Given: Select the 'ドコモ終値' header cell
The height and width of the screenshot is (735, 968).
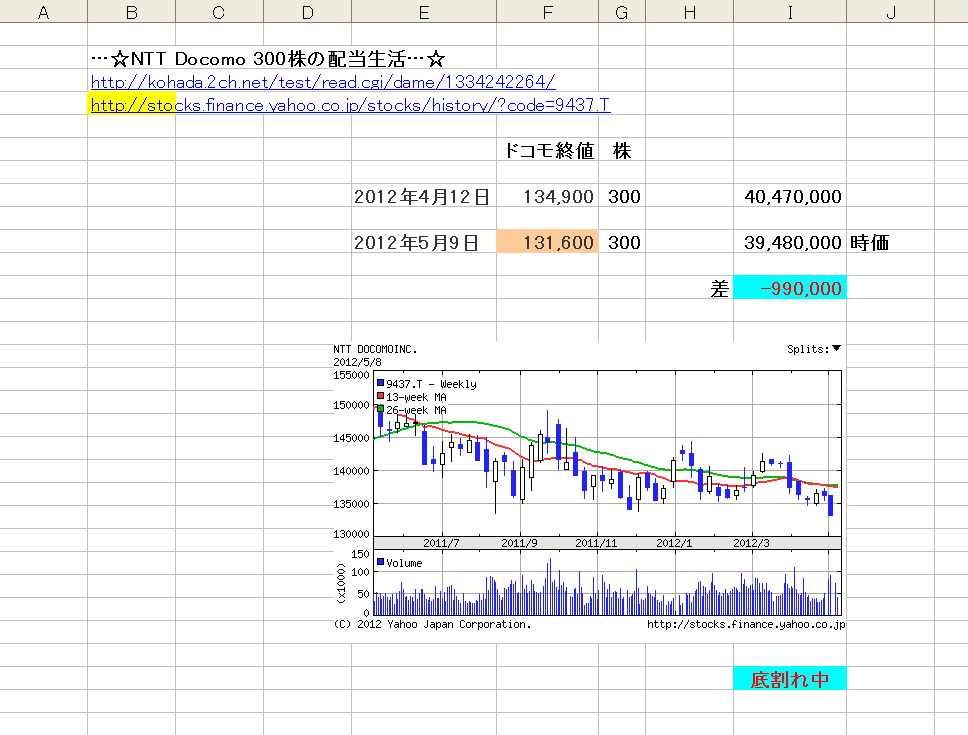Looking at the screenshot, I should pos(548,150).
